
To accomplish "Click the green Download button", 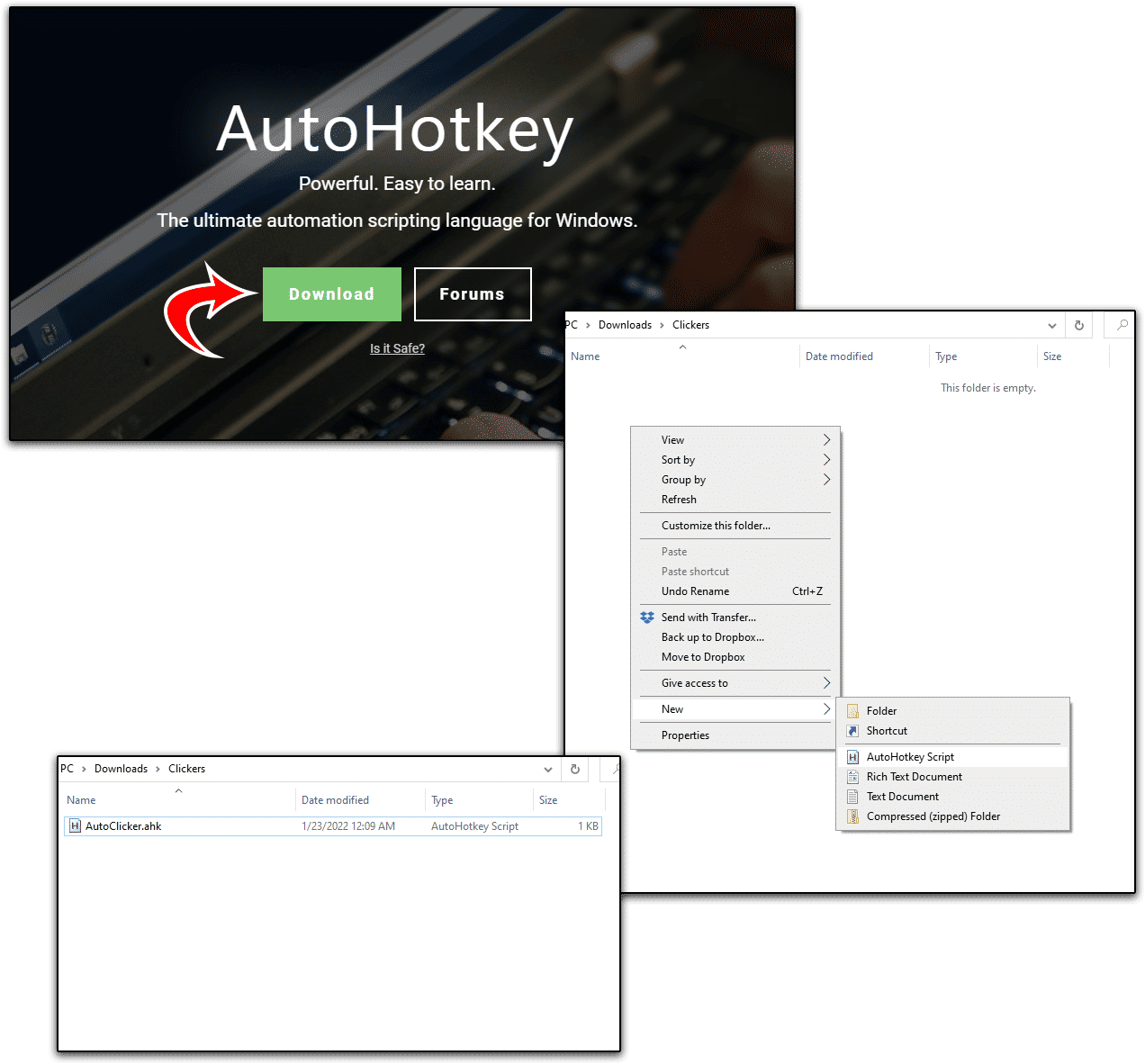I will pyautogui.click(x=331, y=294).
